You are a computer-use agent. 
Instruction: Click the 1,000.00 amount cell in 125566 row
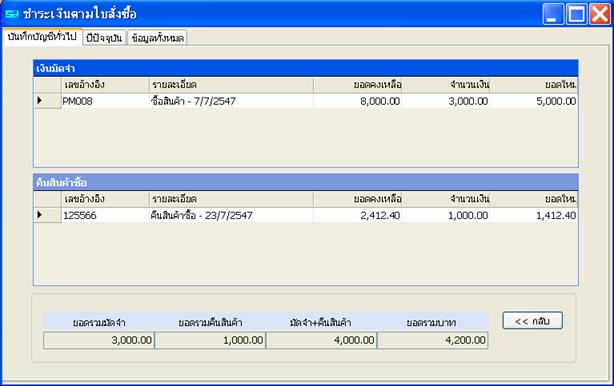tap(446, 215)
